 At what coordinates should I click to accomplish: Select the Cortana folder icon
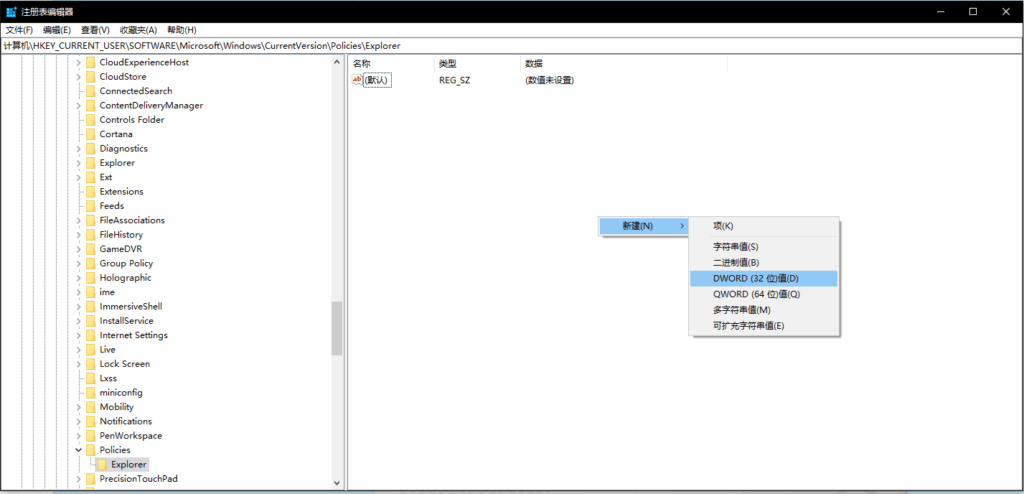point(90,134)
